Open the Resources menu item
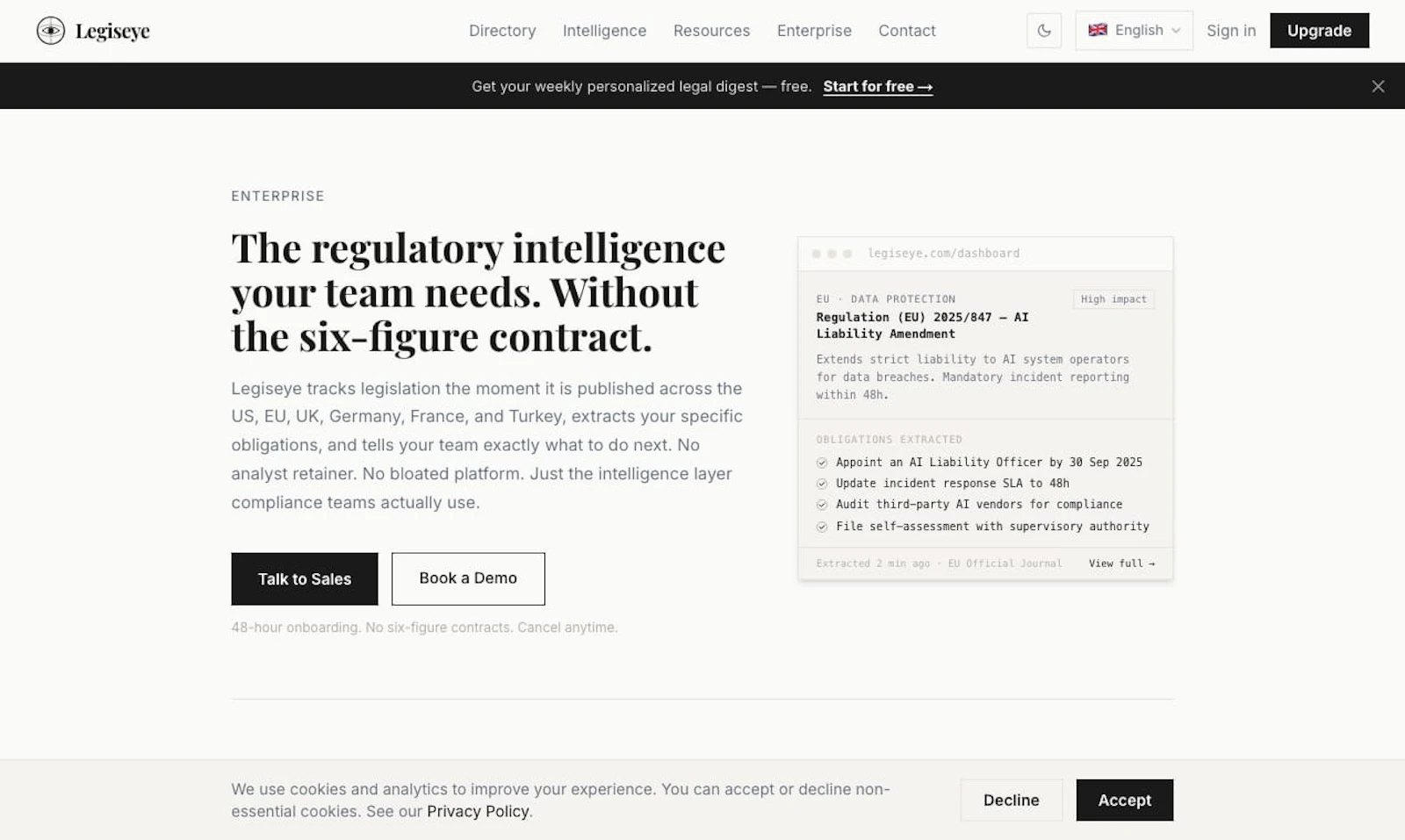This screenshot has height=840, width=1405. click(711, 31)
